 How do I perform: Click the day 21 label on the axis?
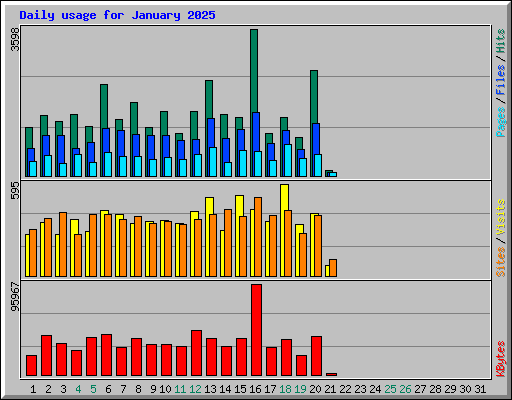click(330, 389)
